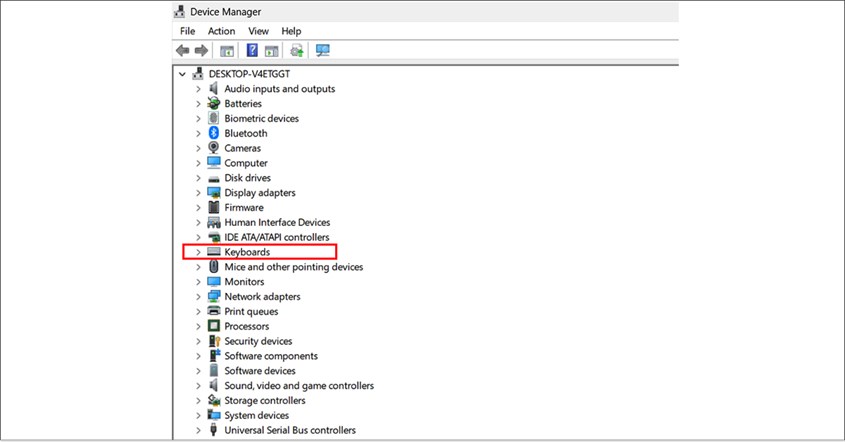Click the Network adapters icon
The image size is (845, 442).
pyautogui.click(x=214, y=296)
